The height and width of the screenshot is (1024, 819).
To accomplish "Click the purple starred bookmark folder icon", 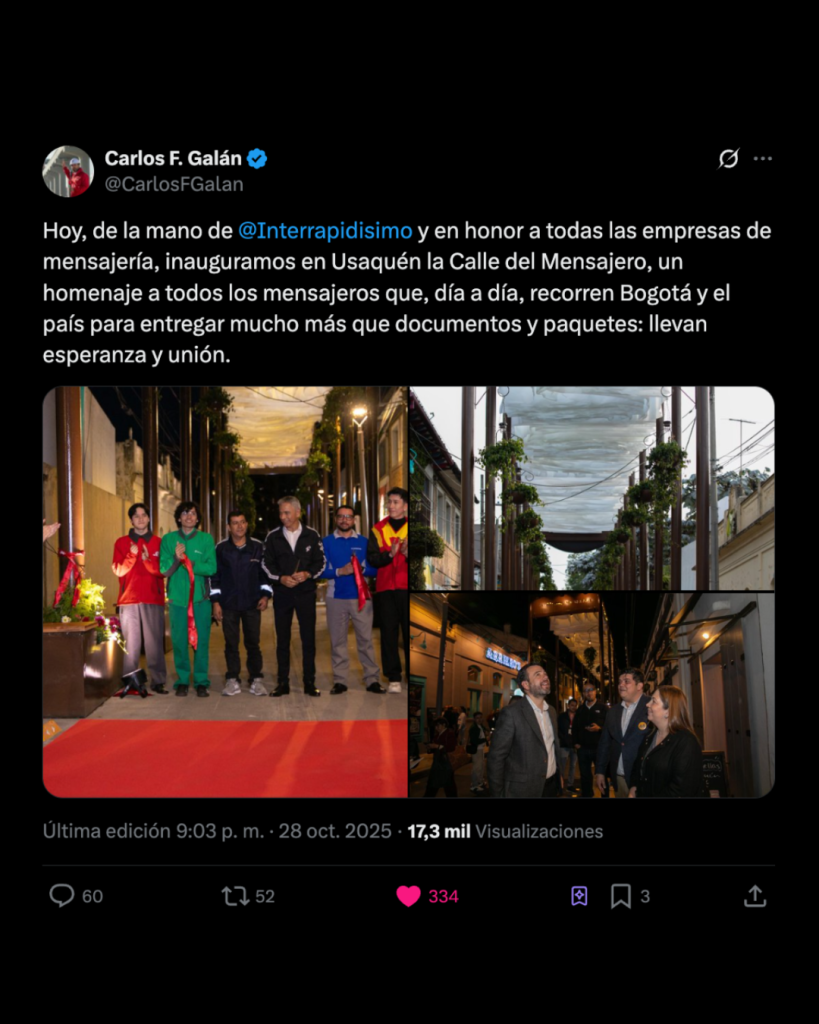I will 579,896.
